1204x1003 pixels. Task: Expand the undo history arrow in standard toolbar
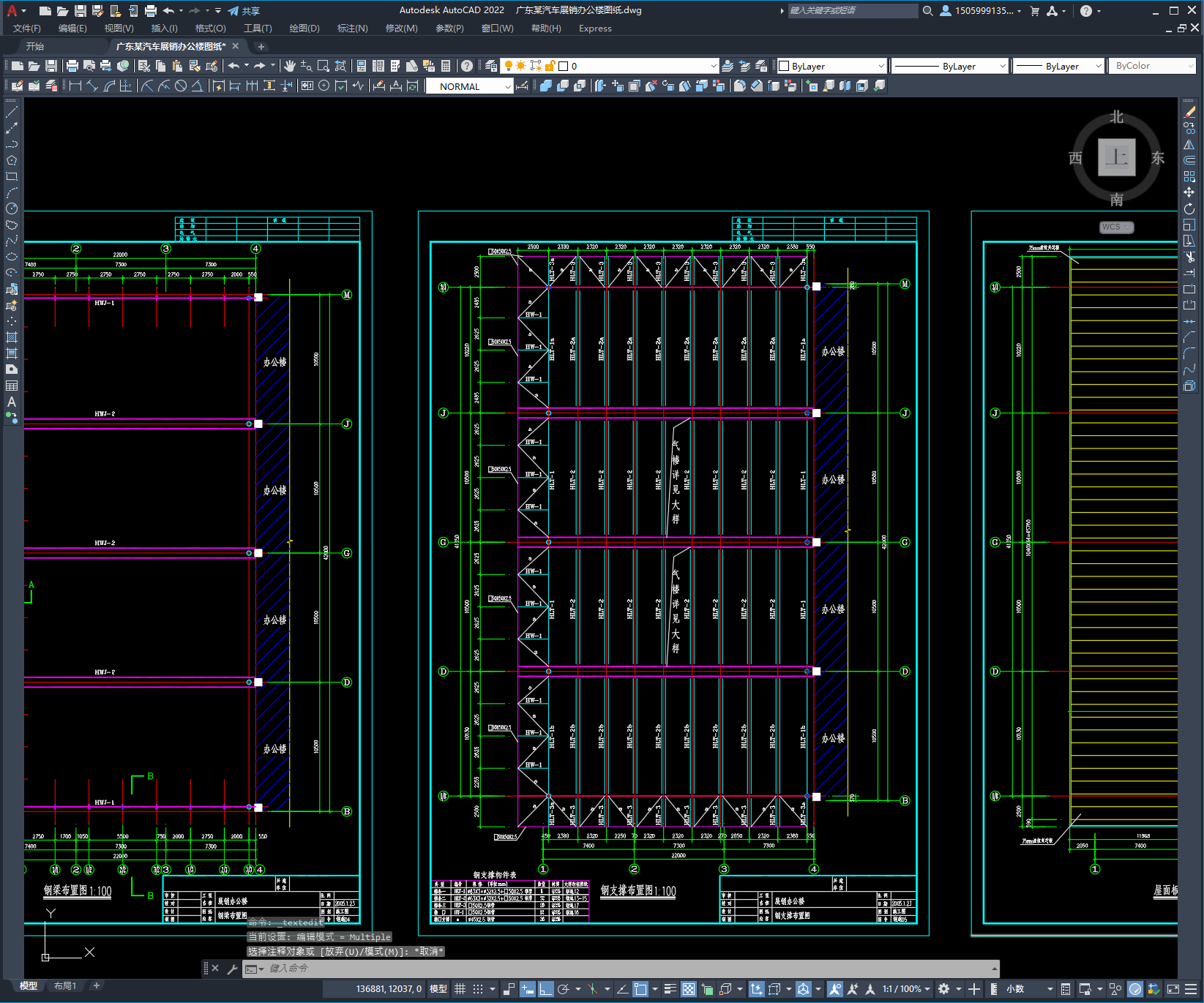(x=247, y=66)
